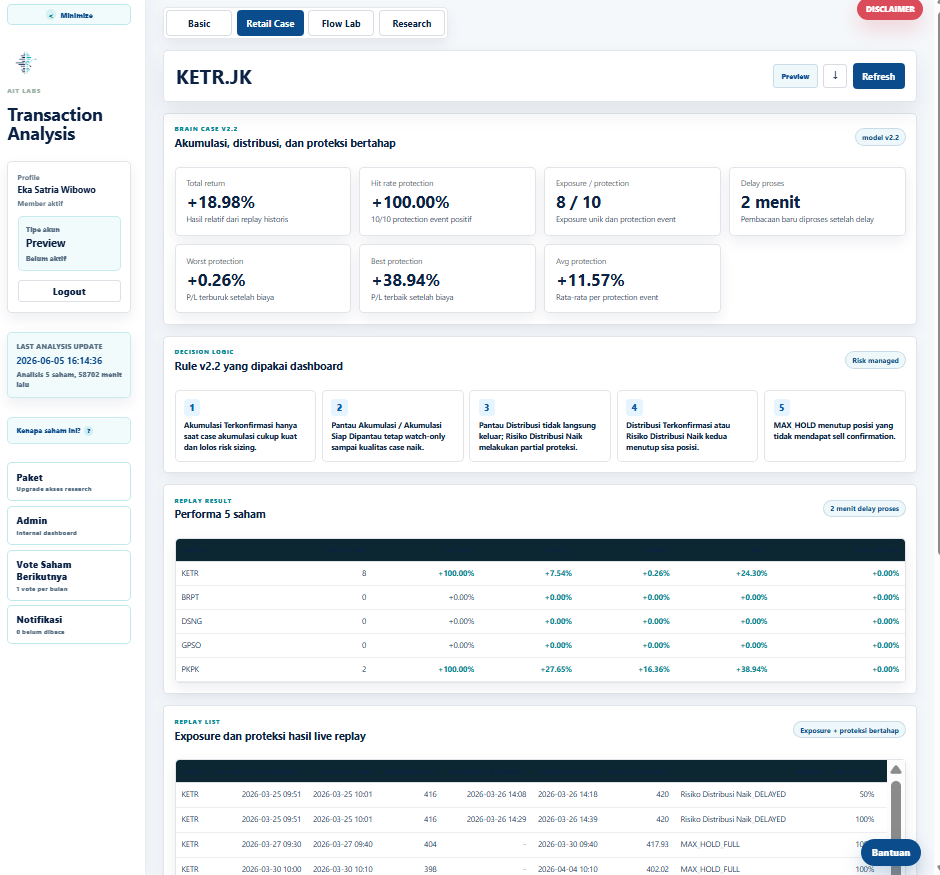
Task: Minimize the sidebar panel
Action: click(69, 15)
